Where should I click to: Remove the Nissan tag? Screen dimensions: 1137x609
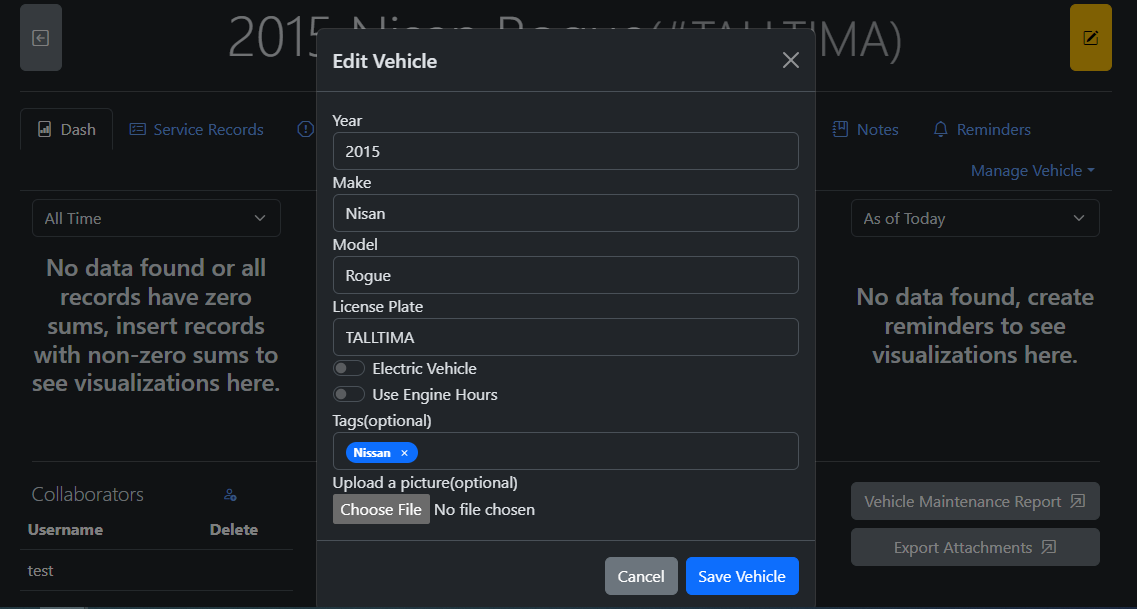(404, 453)
